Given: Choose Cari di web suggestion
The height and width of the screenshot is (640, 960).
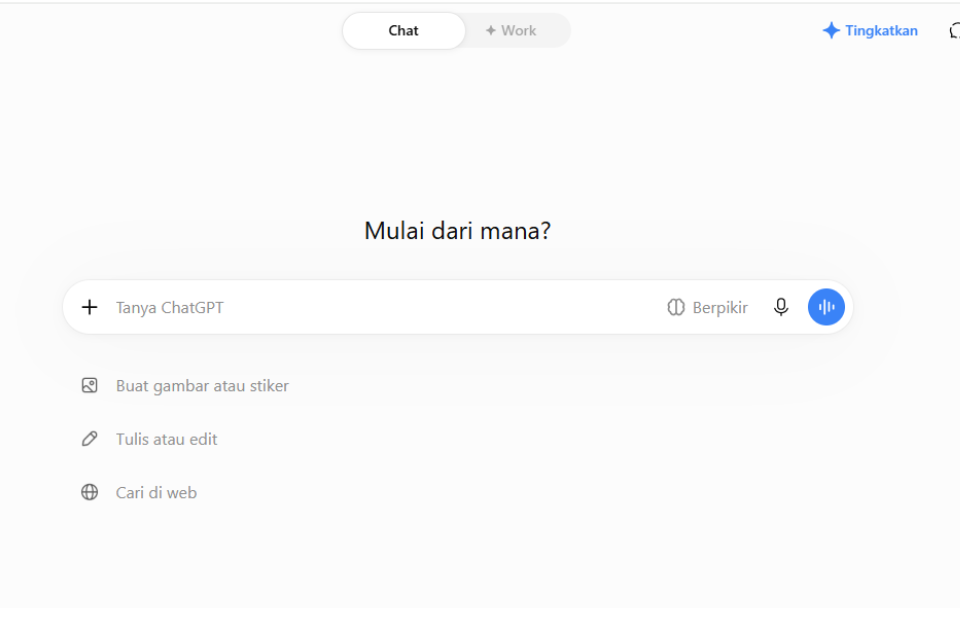Looking at the screenshot, I should point(139,492).
